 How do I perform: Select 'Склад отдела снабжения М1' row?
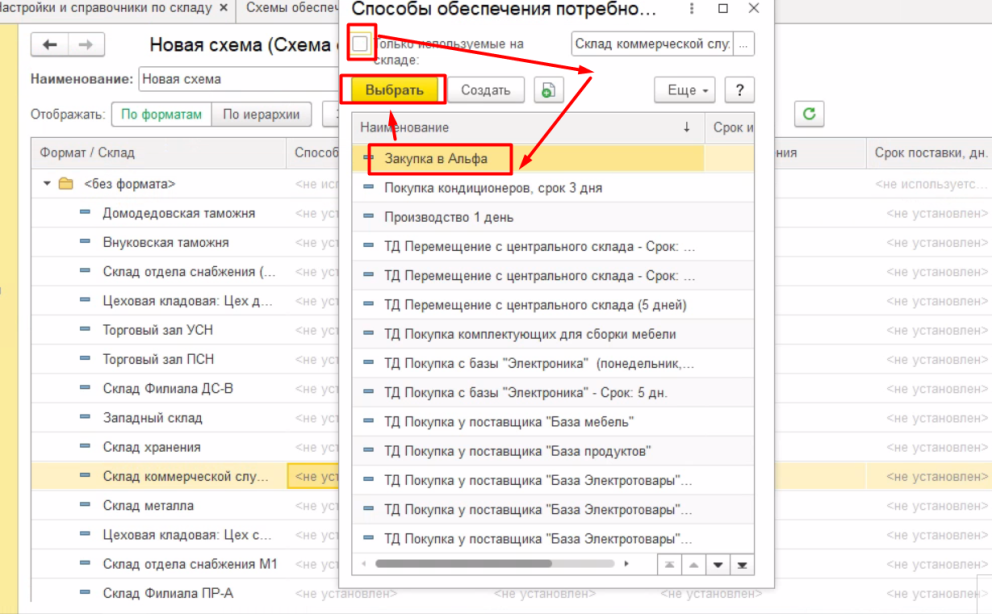point(190,564)
